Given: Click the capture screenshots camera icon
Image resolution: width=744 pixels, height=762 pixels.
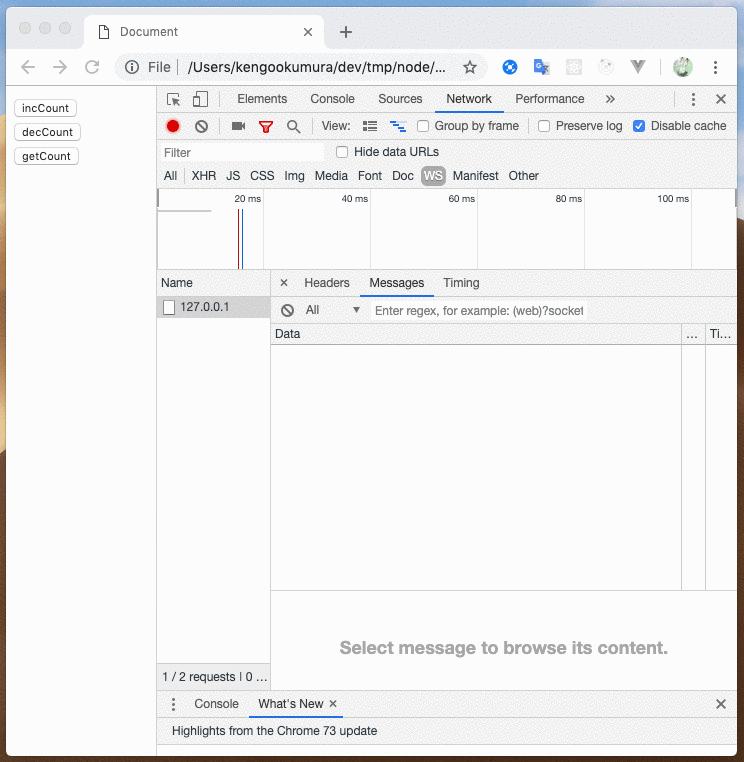Looking at the screenshot, I should (x=238, y=126).
